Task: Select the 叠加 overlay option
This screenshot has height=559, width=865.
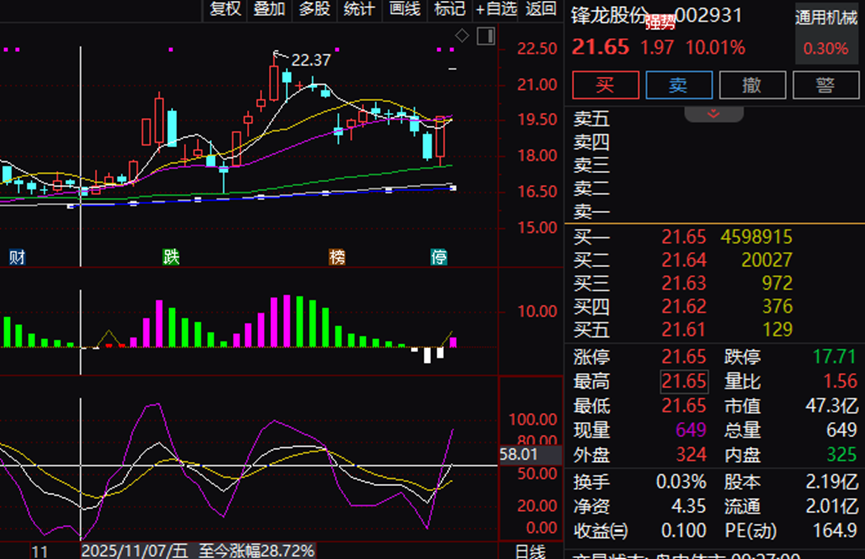Action: pos(269,9)
